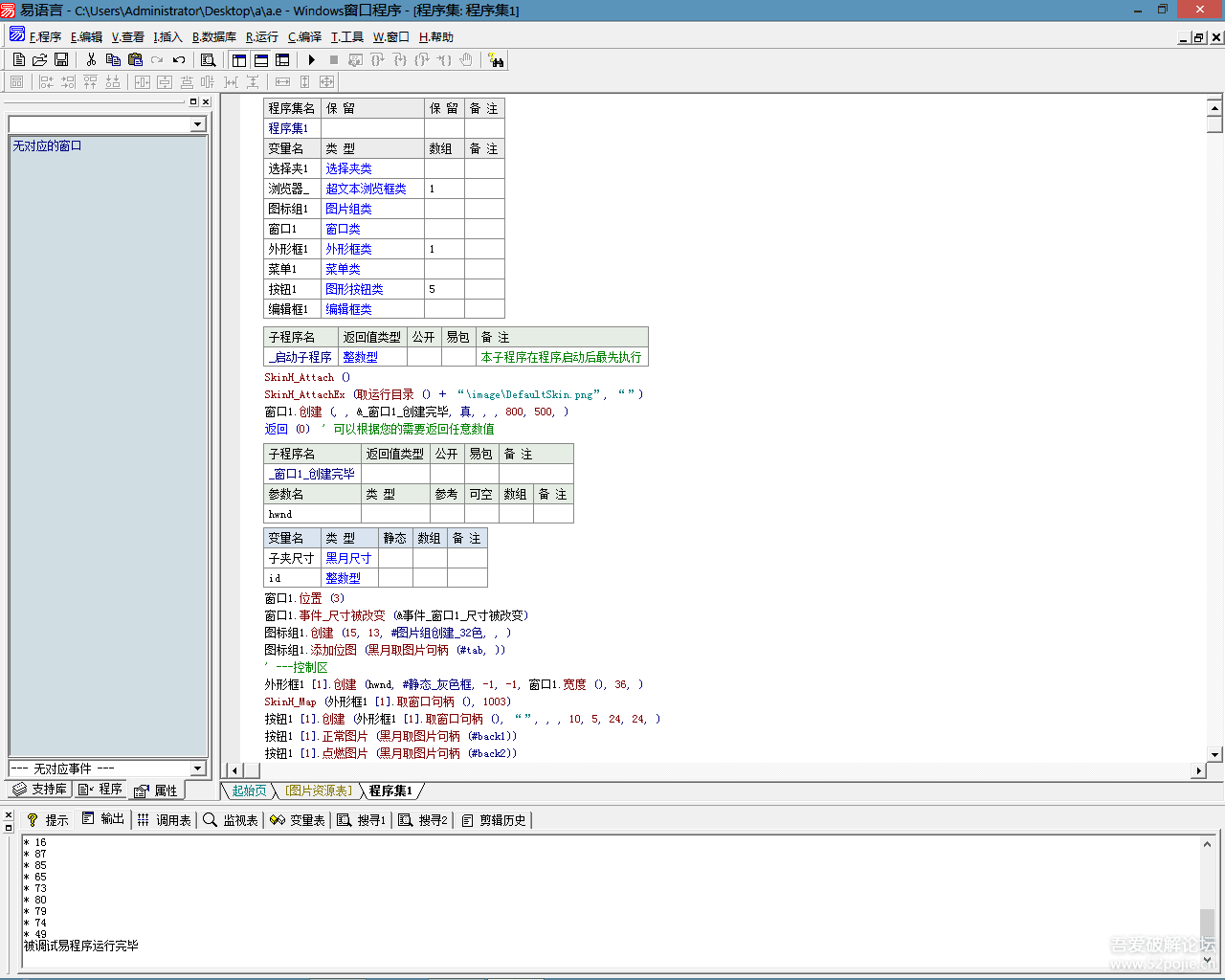
Task: Click the _窗口1_创建完毕 subroutine name
Action: tap(311, 474)
